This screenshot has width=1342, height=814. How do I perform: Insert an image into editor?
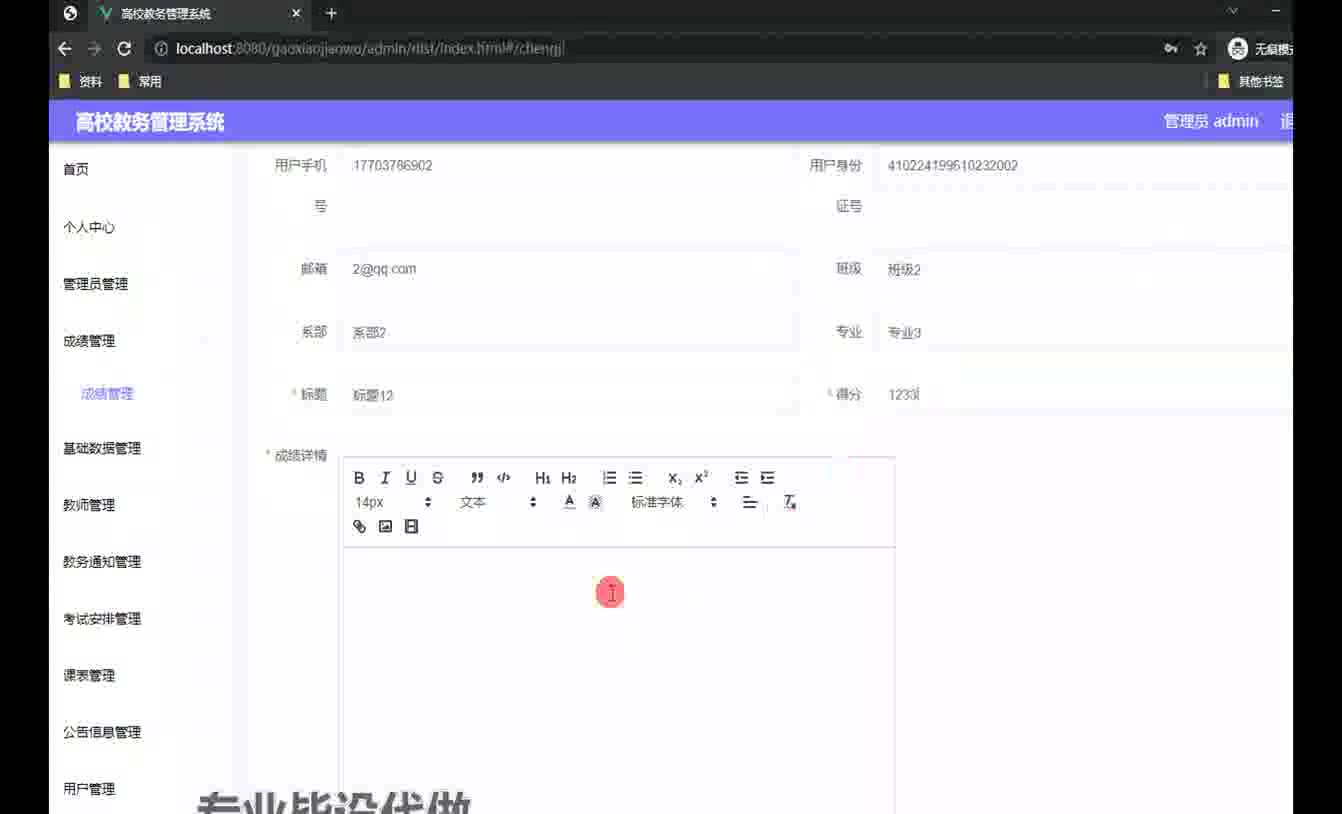tap(385, 527)
